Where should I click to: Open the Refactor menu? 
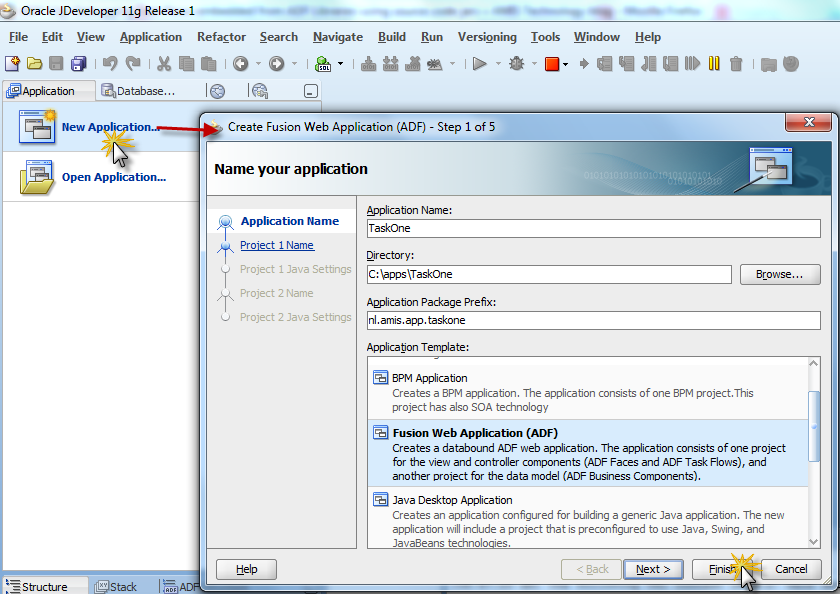click(x=221, y=37)
